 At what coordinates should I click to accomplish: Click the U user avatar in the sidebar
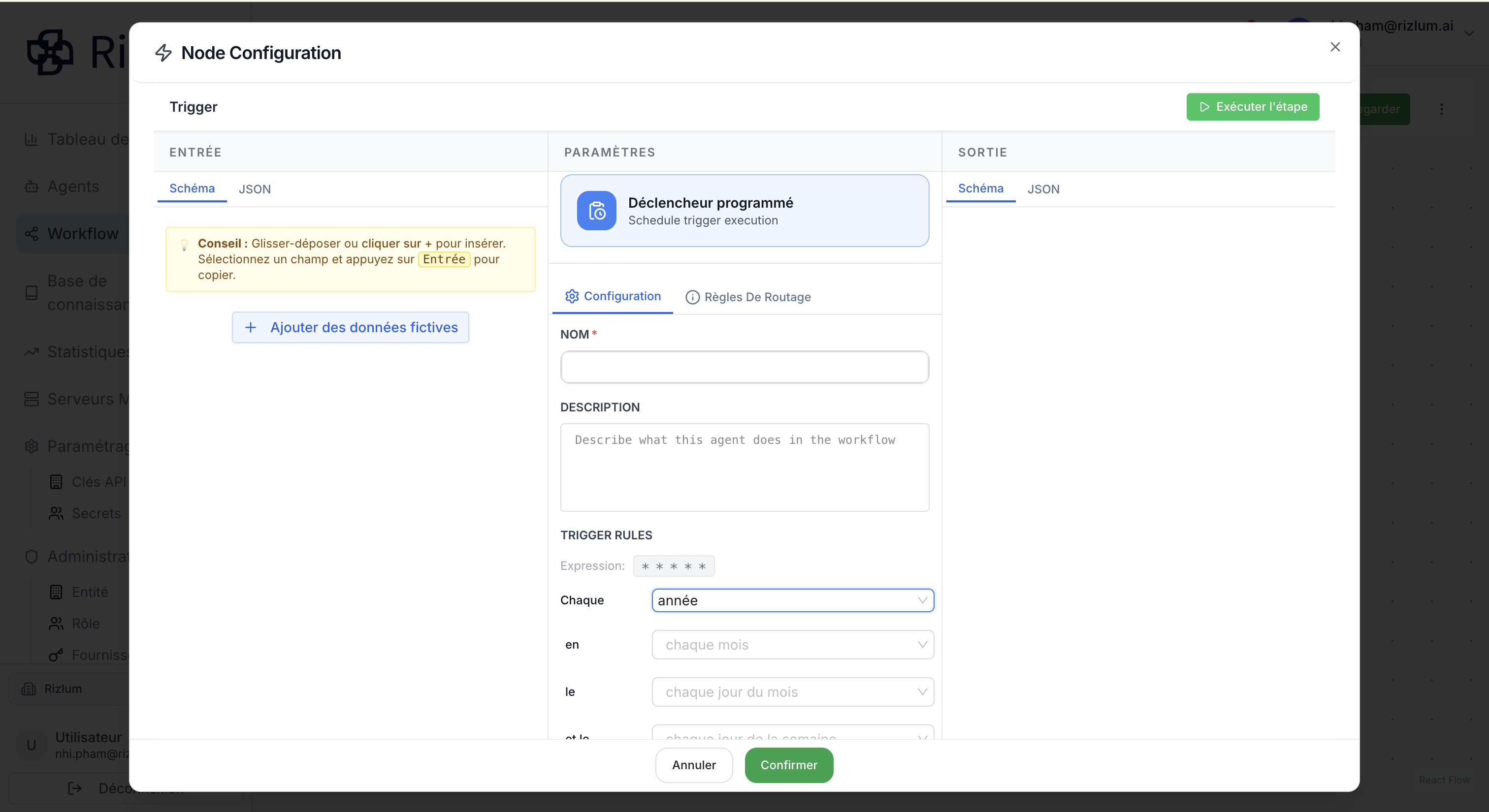31,745
